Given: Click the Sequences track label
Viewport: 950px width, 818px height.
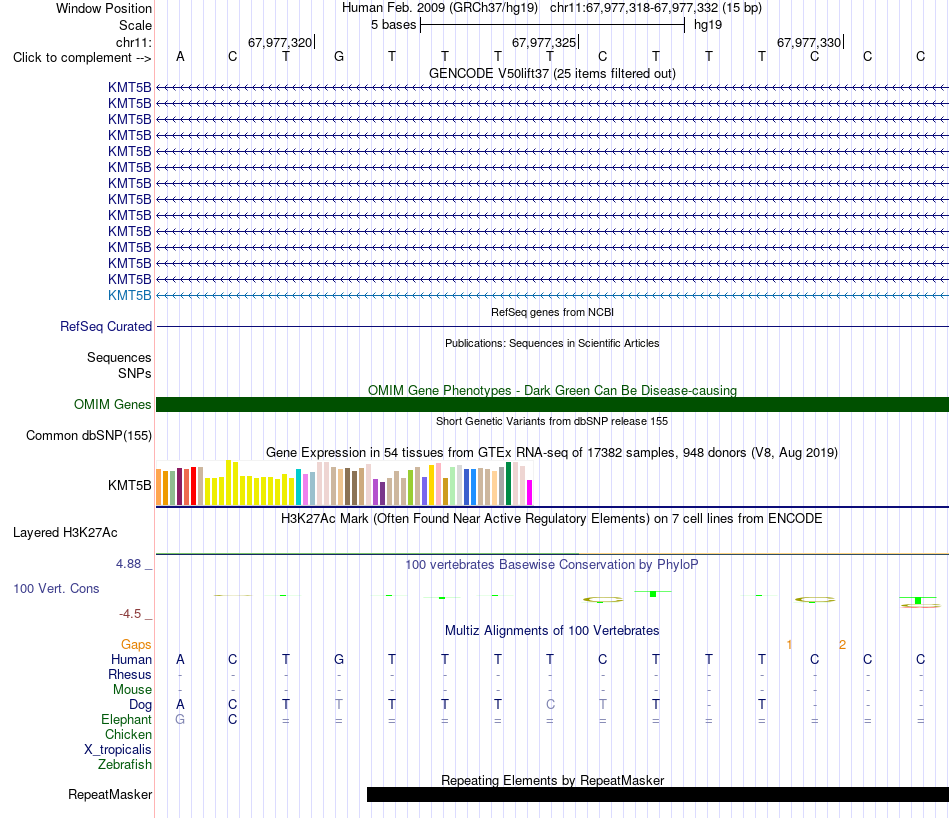Looking at the screenshot, I should 119,357.
